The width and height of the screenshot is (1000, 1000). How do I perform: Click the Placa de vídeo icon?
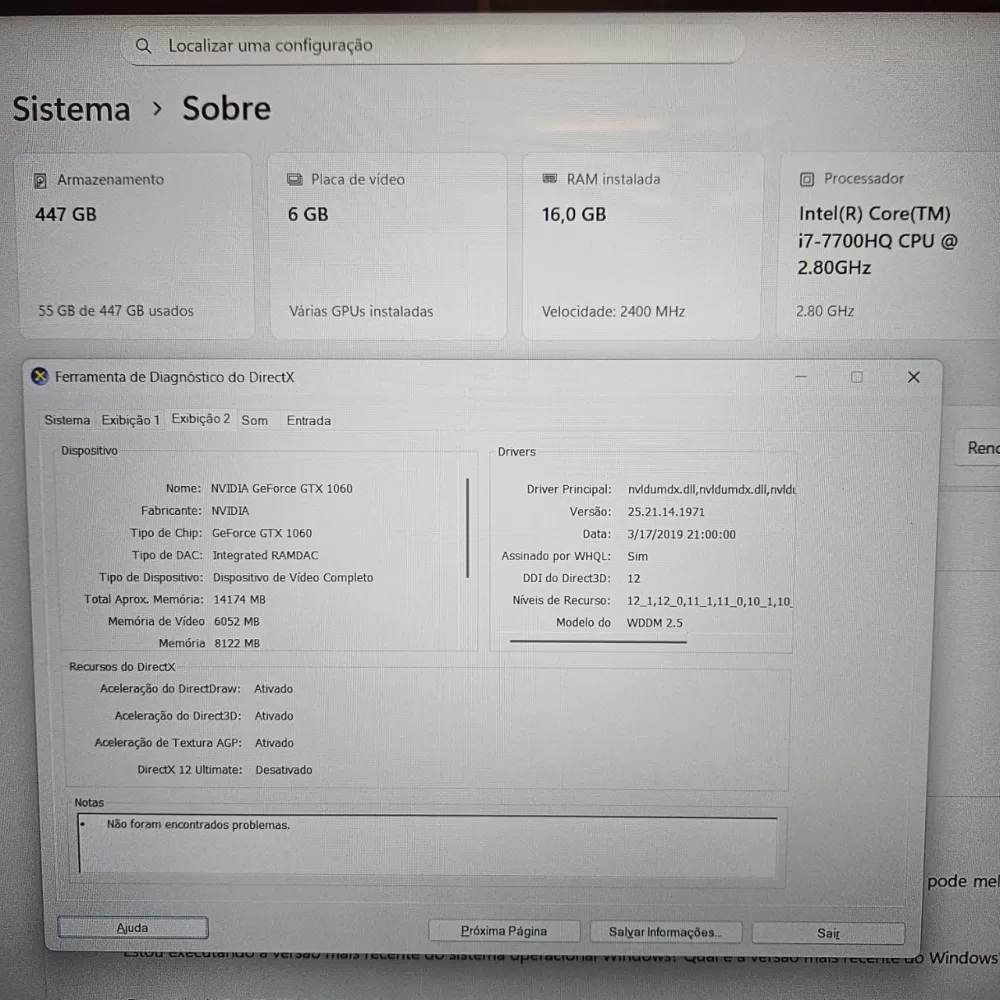tap(295, 180)
